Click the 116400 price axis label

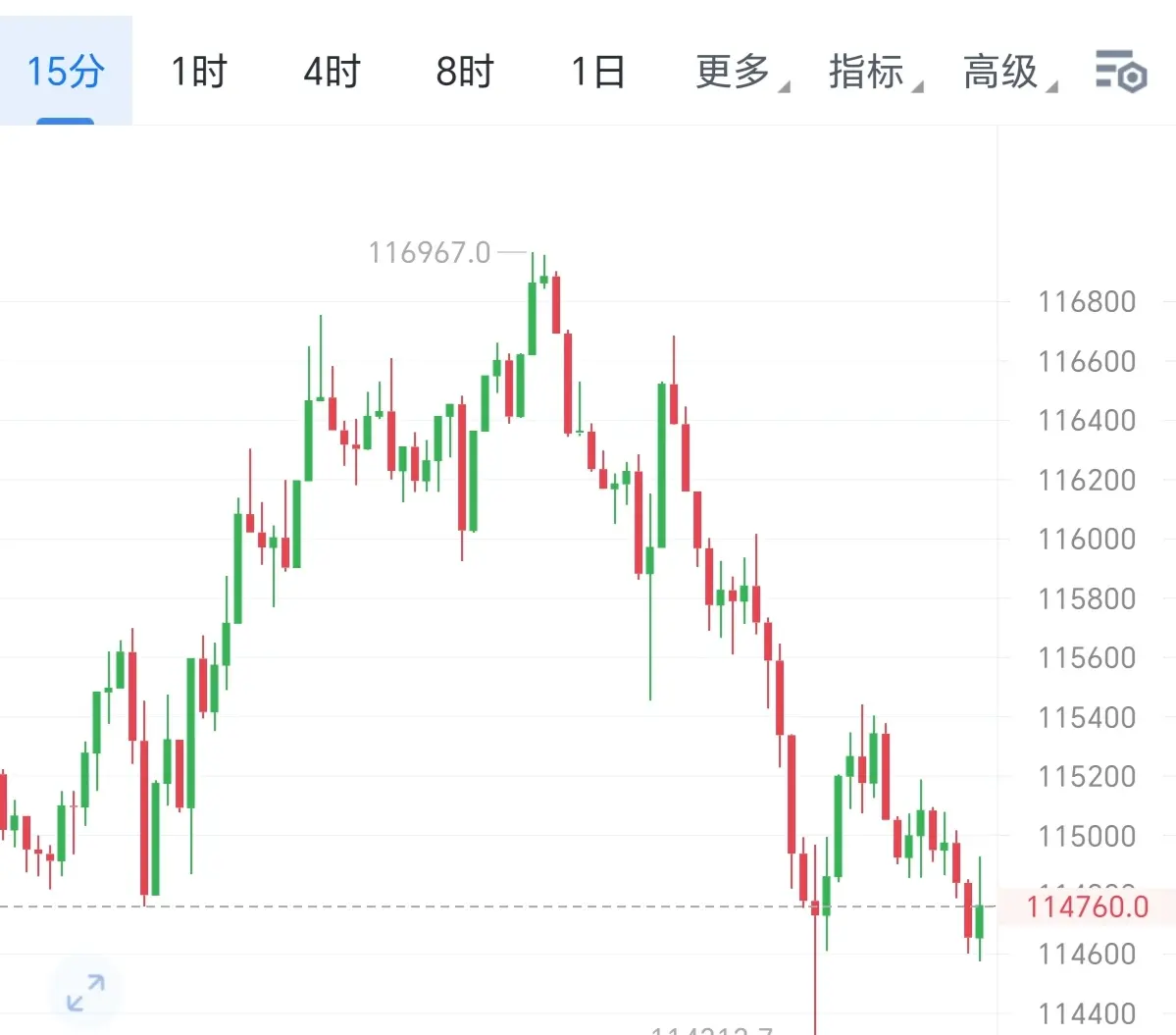tap(1087, 421)
